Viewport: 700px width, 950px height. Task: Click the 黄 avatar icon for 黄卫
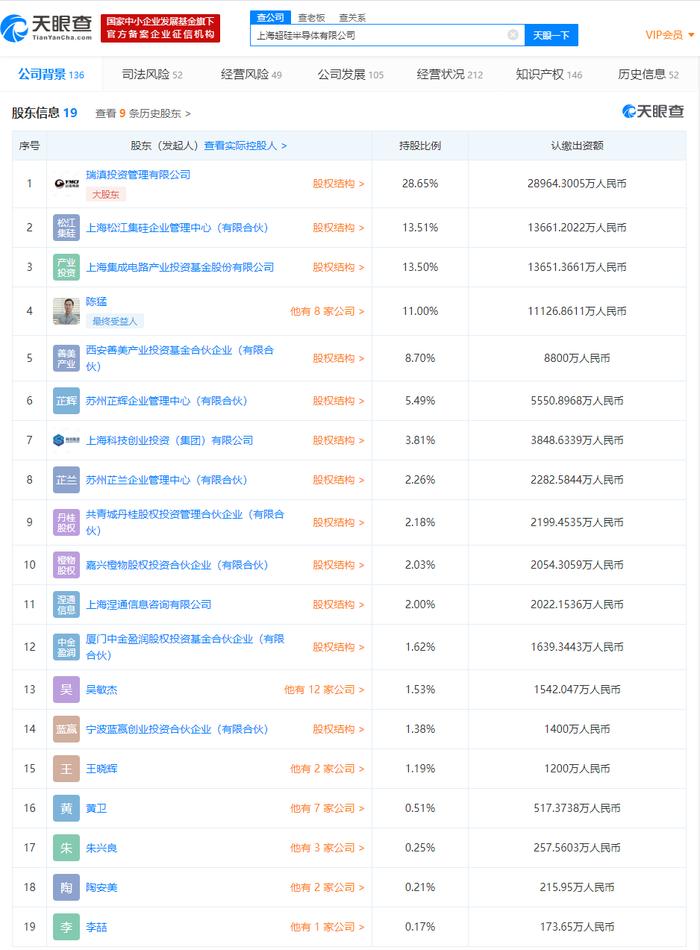tap(66, 808)
